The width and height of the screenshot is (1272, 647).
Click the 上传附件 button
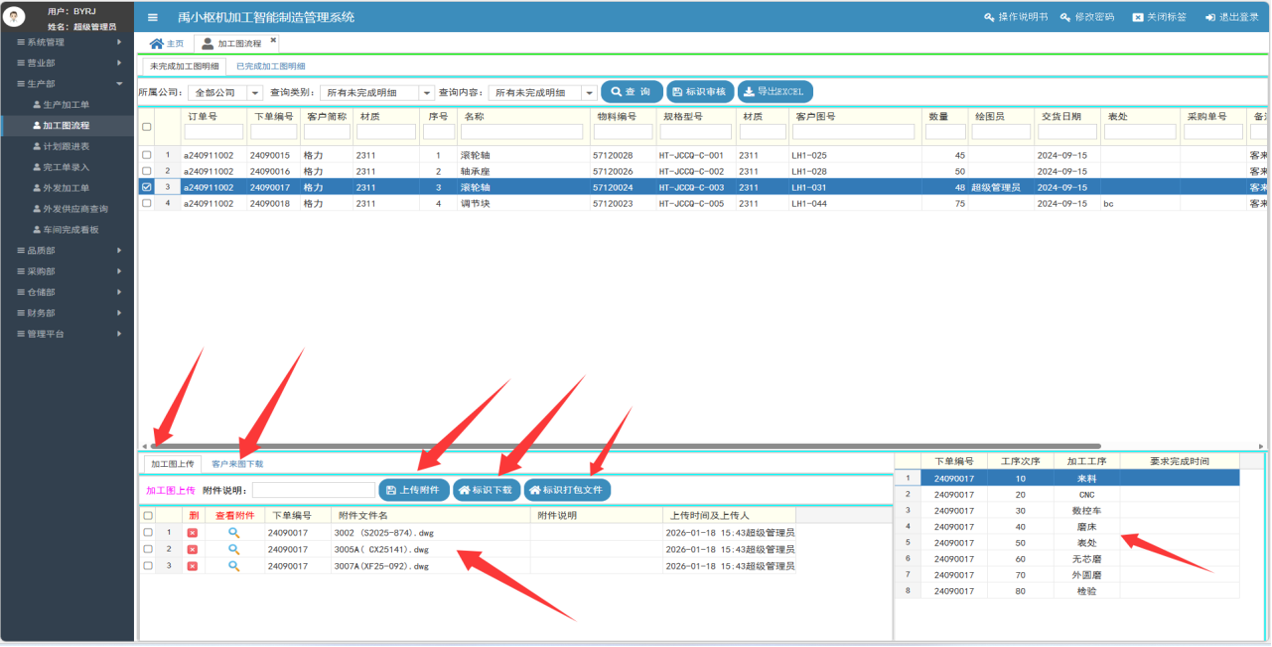(x=414, y=490)
